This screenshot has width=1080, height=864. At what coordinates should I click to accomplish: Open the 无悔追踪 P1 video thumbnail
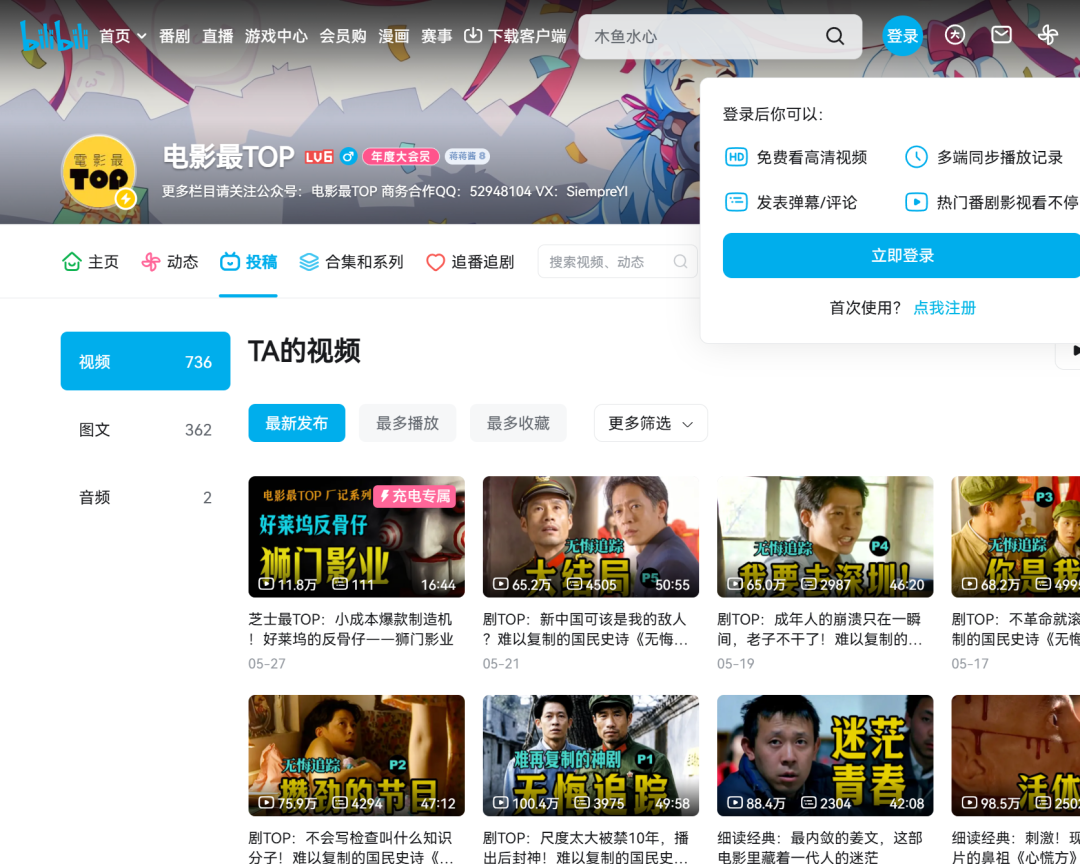tap(591, 755)
